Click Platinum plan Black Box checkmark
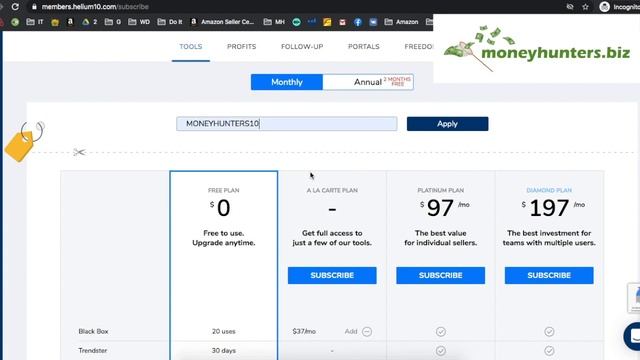The width and height of the screenshot is (640, 360). 441,331
